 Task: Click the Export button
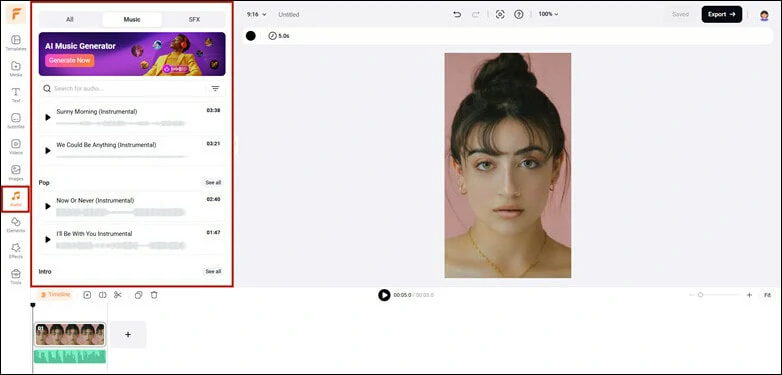coord(722,14)
